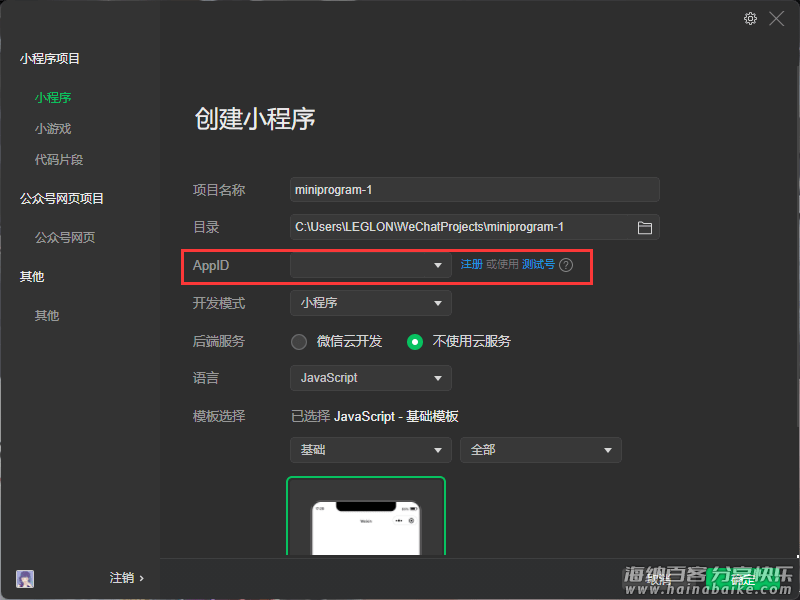The width and height of the screenshot is (800, 600).
Task: Click the 注册 link beside AppID
Action: coord(471,264)
